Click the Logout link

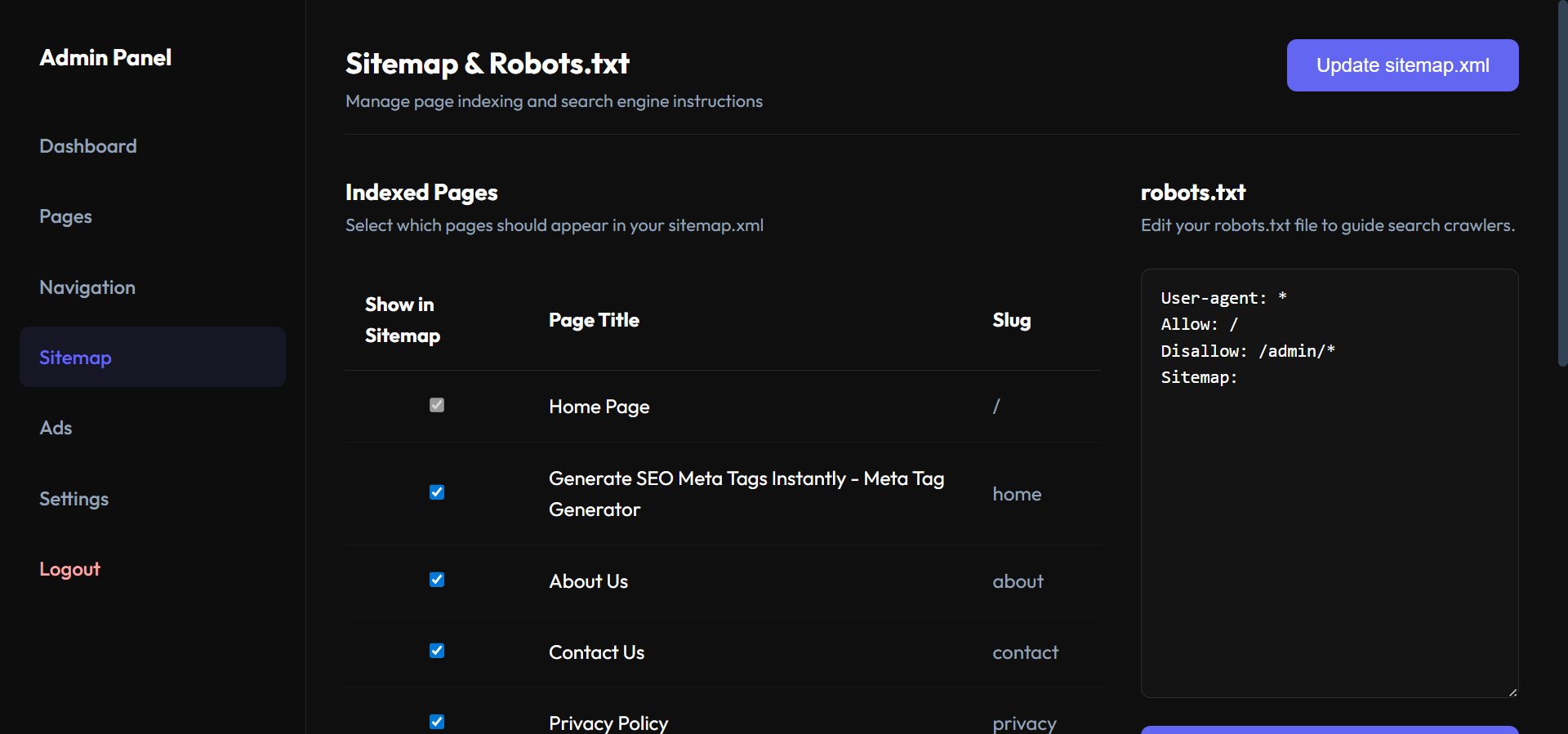(69, 569)
